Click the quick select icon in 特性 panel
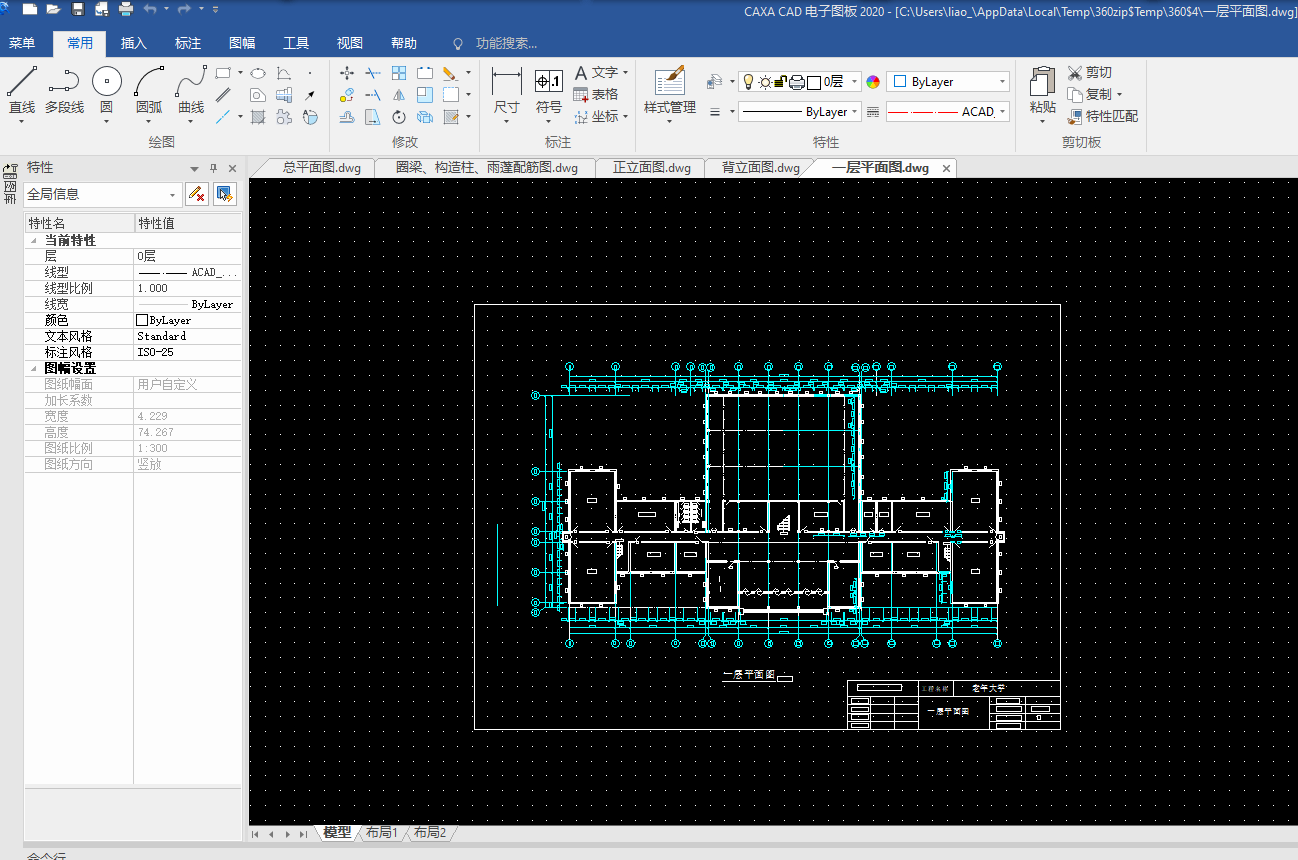The width and height of the screenshot is (1298, 860). 224,194
